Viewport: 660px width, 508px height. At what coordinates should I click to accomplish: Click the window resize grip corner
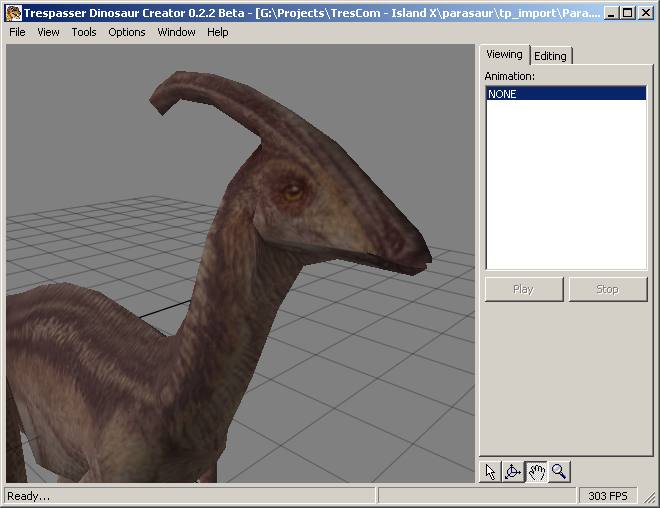[649, 497]
